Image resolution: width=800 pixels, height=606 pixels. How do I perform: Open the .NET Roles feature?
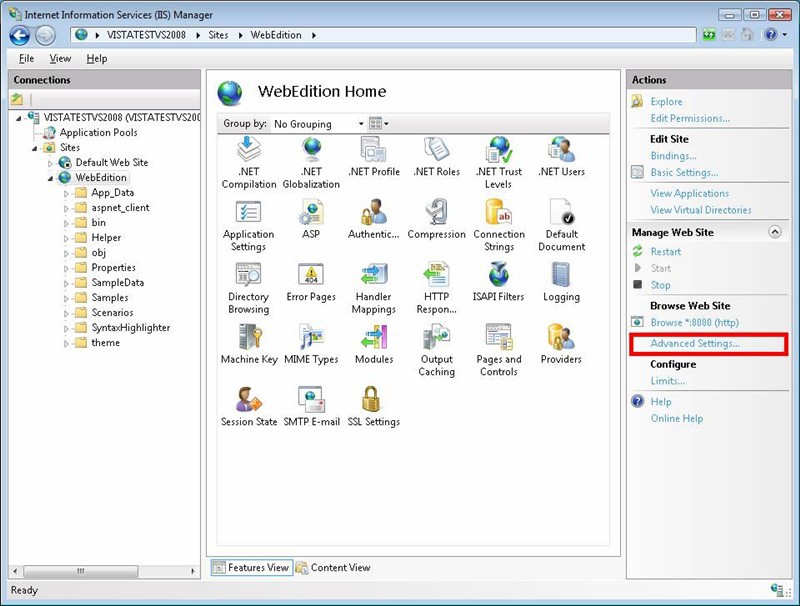pyautogui.click(x=437, y=156)
